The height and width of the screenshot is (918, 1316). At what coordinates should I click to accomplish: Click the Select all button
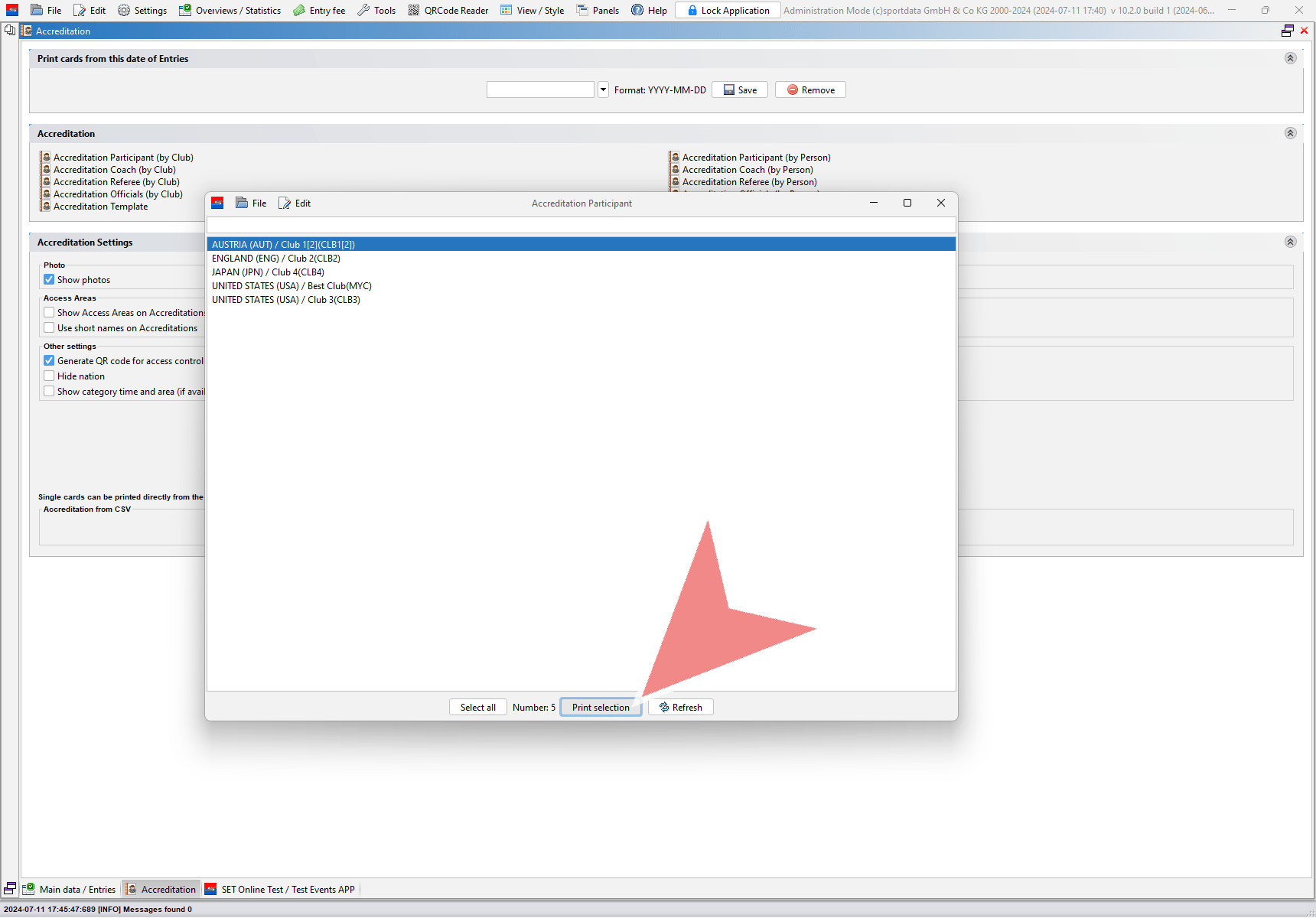tap(477, 708)
